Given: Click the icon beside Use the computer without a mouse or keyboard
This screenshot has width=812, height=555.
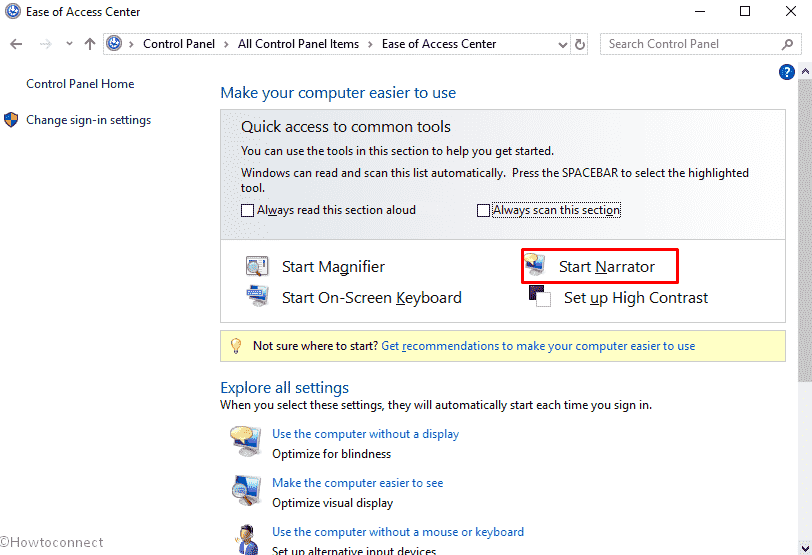Looking at the screenshot, I should pyautogui.click(x=247, y=539).
